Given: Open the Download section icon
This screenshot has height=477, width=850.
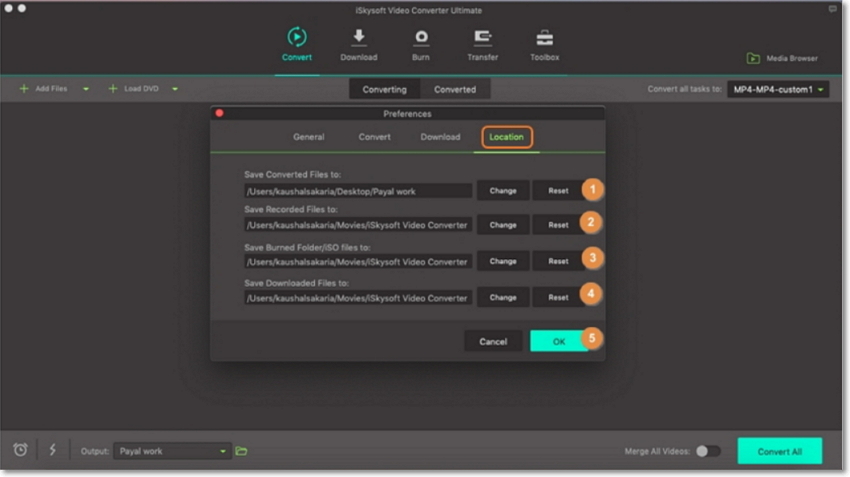Looking at the screenshot, I should pos(358,38).
